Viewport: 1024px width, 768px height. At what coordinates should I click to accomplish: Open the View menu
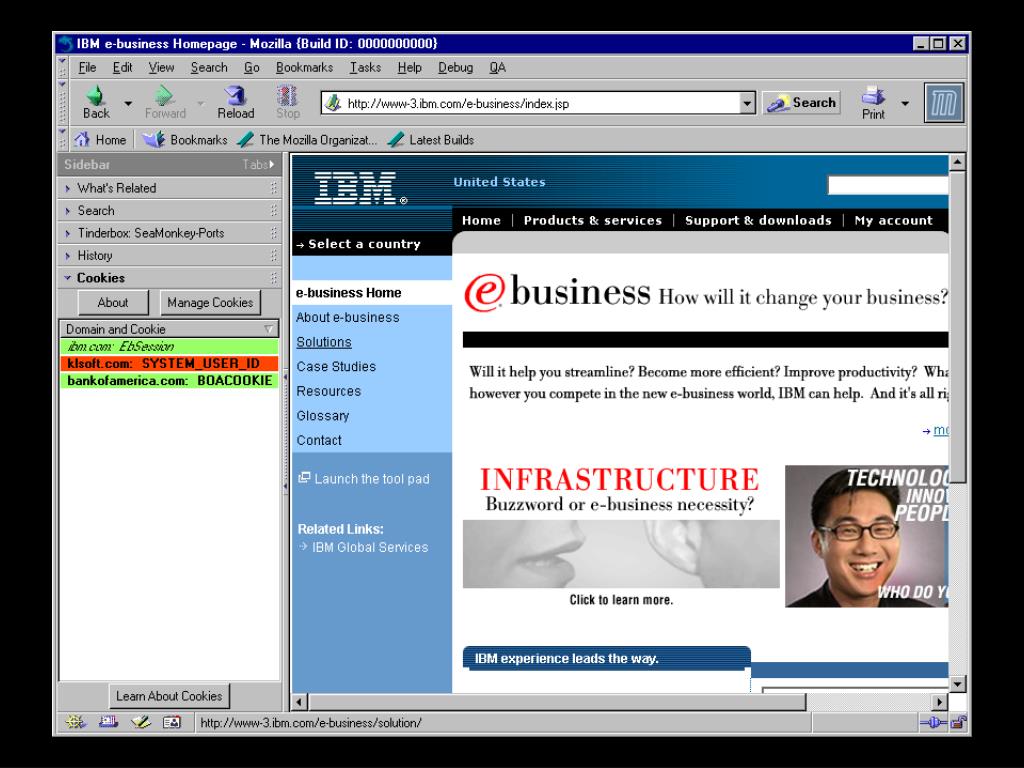click(161, 67)
